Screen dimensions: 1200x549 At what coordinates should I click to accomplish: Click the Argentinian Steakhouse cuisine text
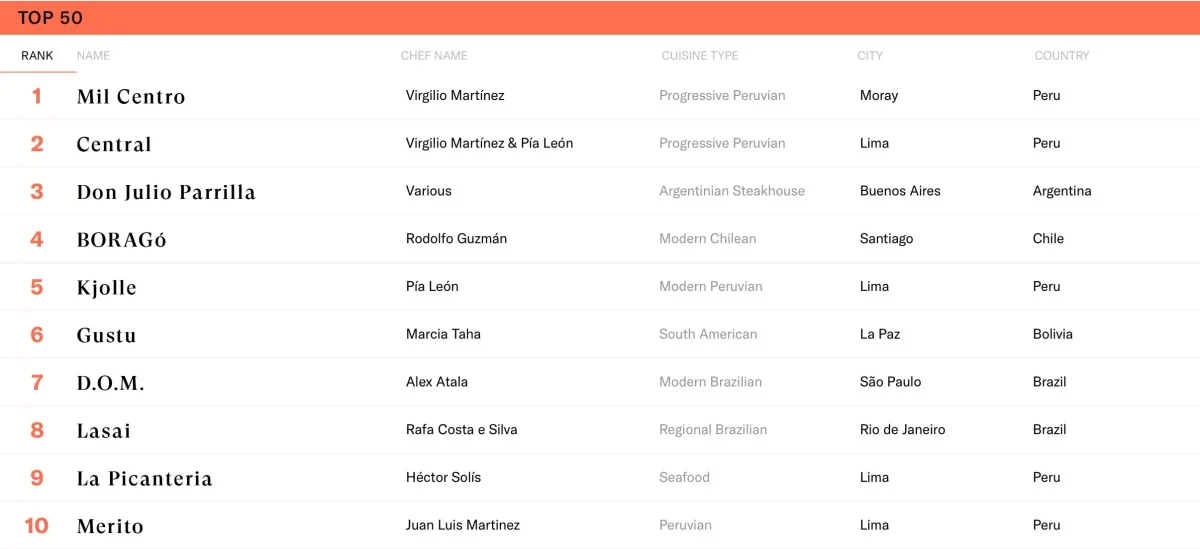731,191
